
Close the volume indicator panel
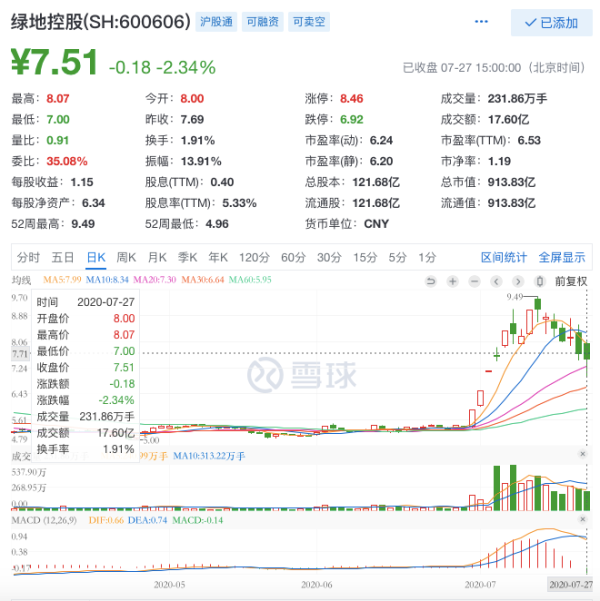coord(583,454)
